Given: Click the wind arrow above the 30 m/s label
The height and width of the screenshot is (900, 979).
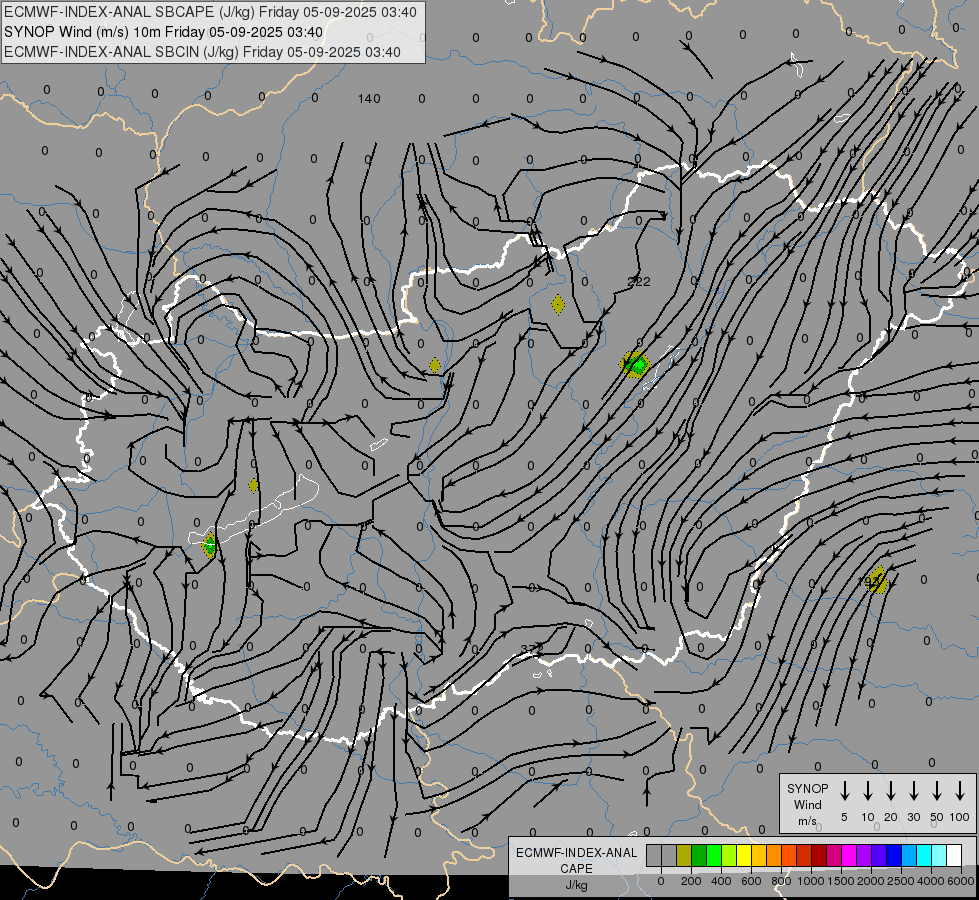Looking at the screenshot, I should tap(913, 791).
